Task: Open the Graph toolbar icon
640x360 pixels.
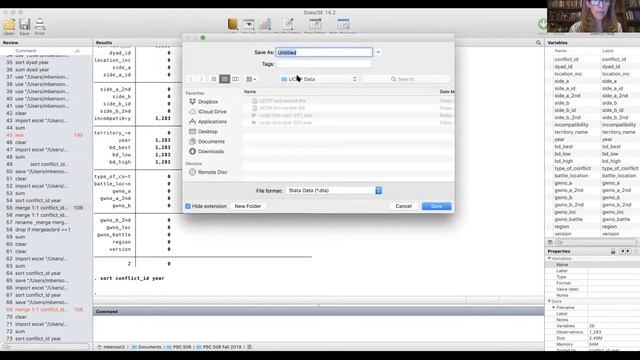Action: (264, 24)
